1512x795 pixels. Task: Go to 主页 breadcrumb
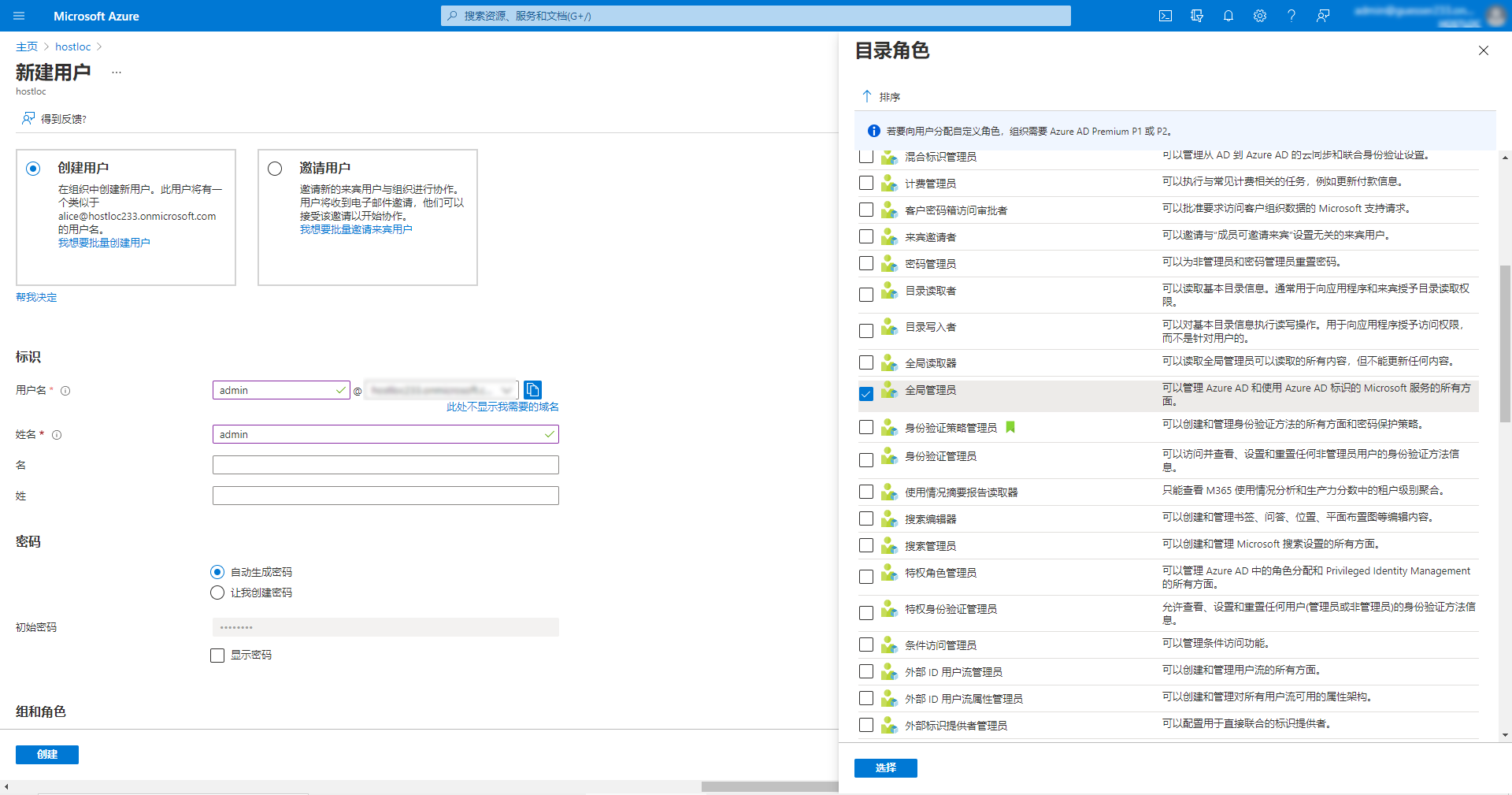pos(27,46)
